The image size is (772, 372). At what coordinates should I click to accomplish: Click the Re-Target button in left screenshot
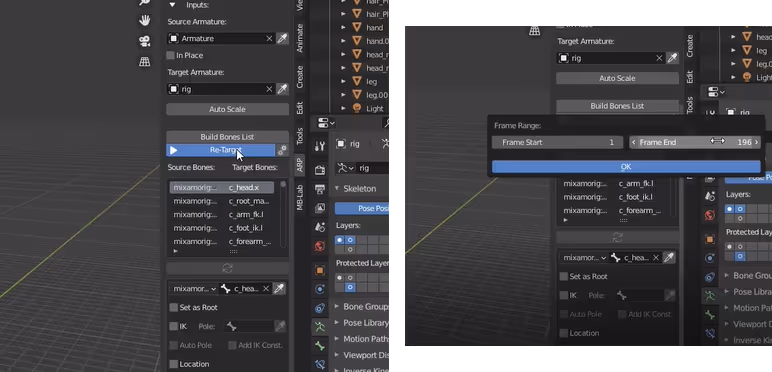pyautogui.click(x=221, y=150)
